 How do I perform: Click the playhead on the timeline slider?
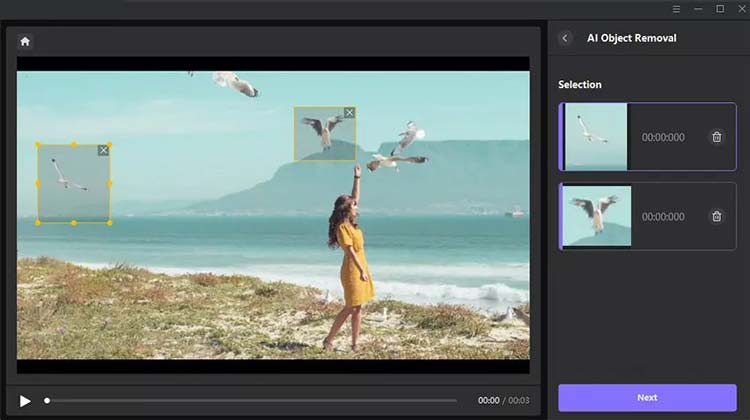(47, 400)
